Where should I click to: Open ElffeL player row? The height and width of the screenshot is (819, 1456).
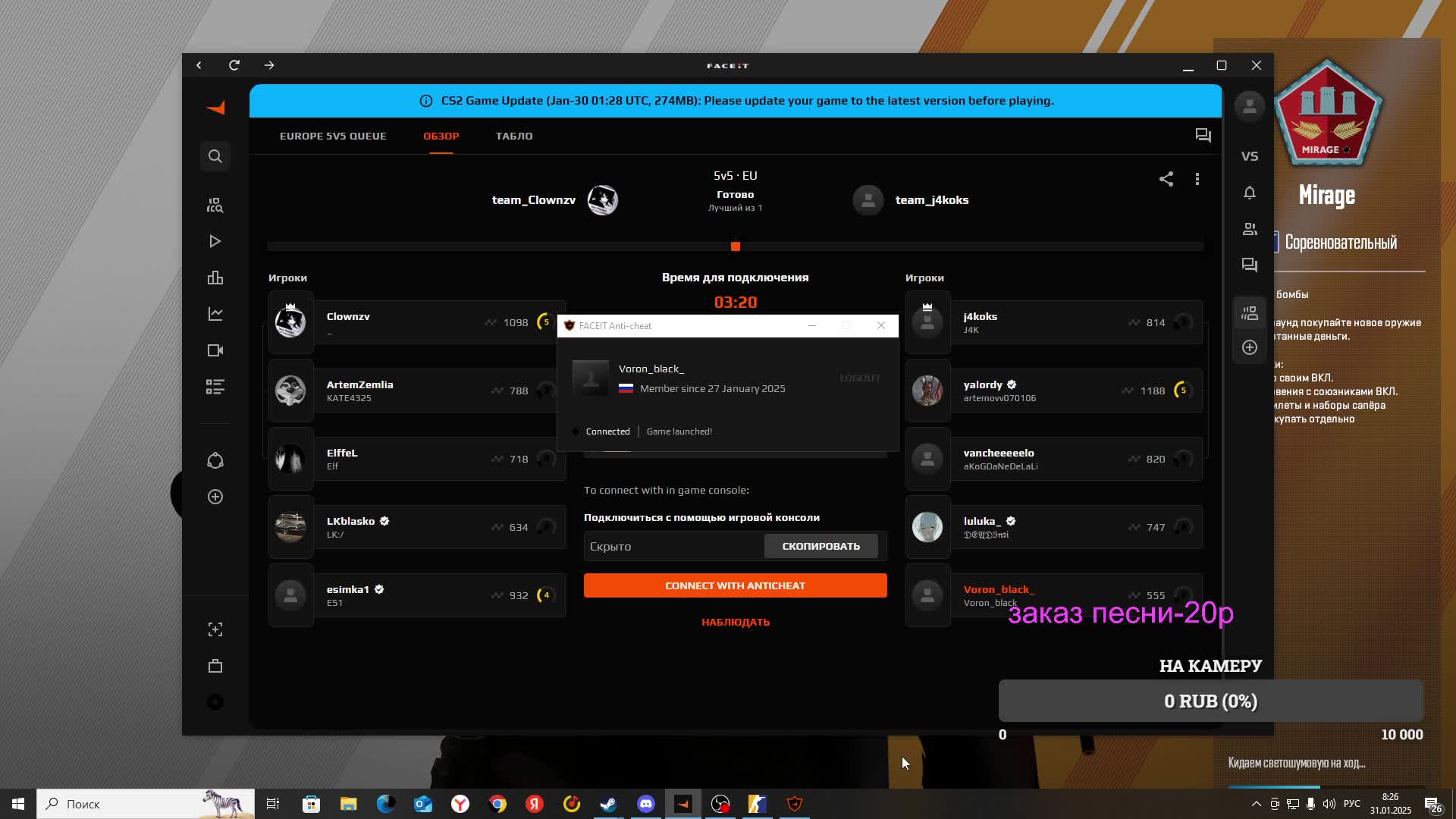point(417,459)
